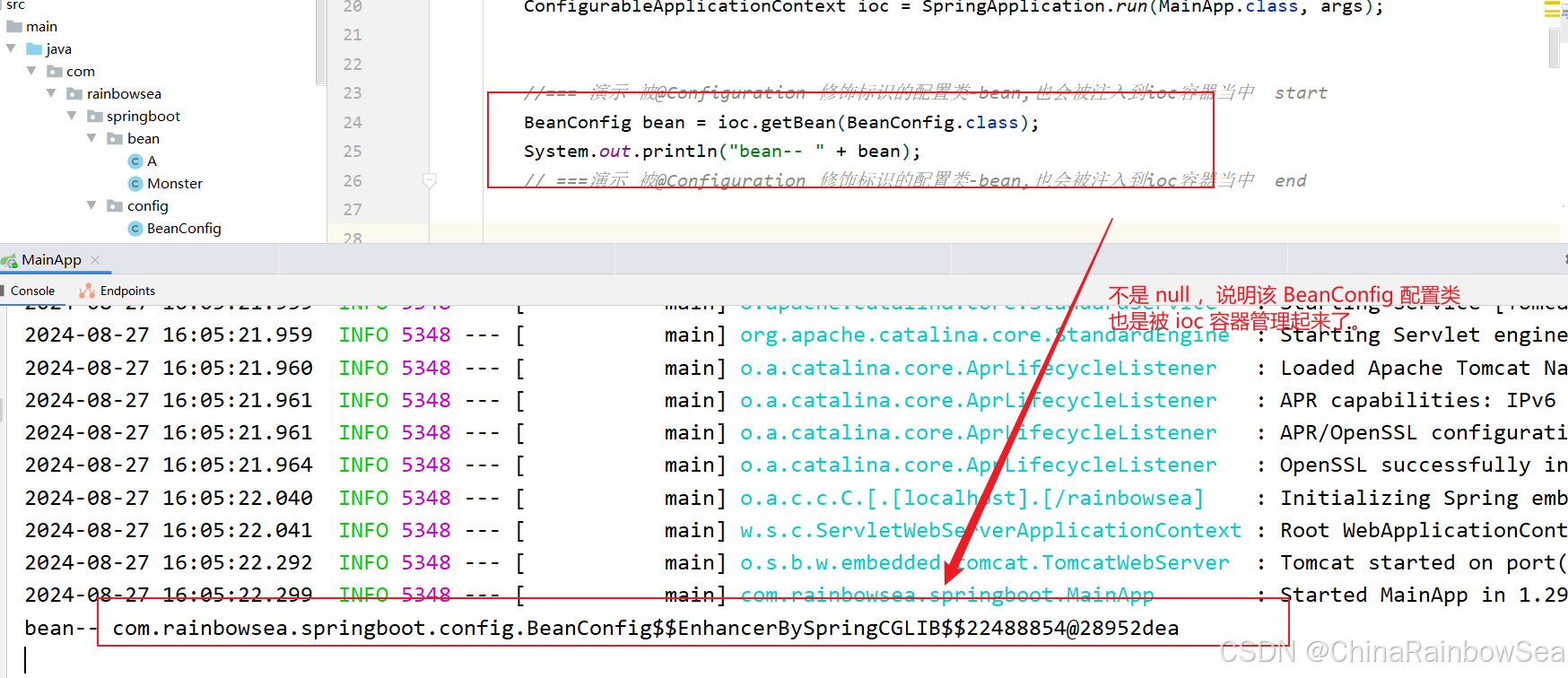The height and width of the screenshot is (678, 1568).
Task: Click the bean package folder icon
Action: 115,138
